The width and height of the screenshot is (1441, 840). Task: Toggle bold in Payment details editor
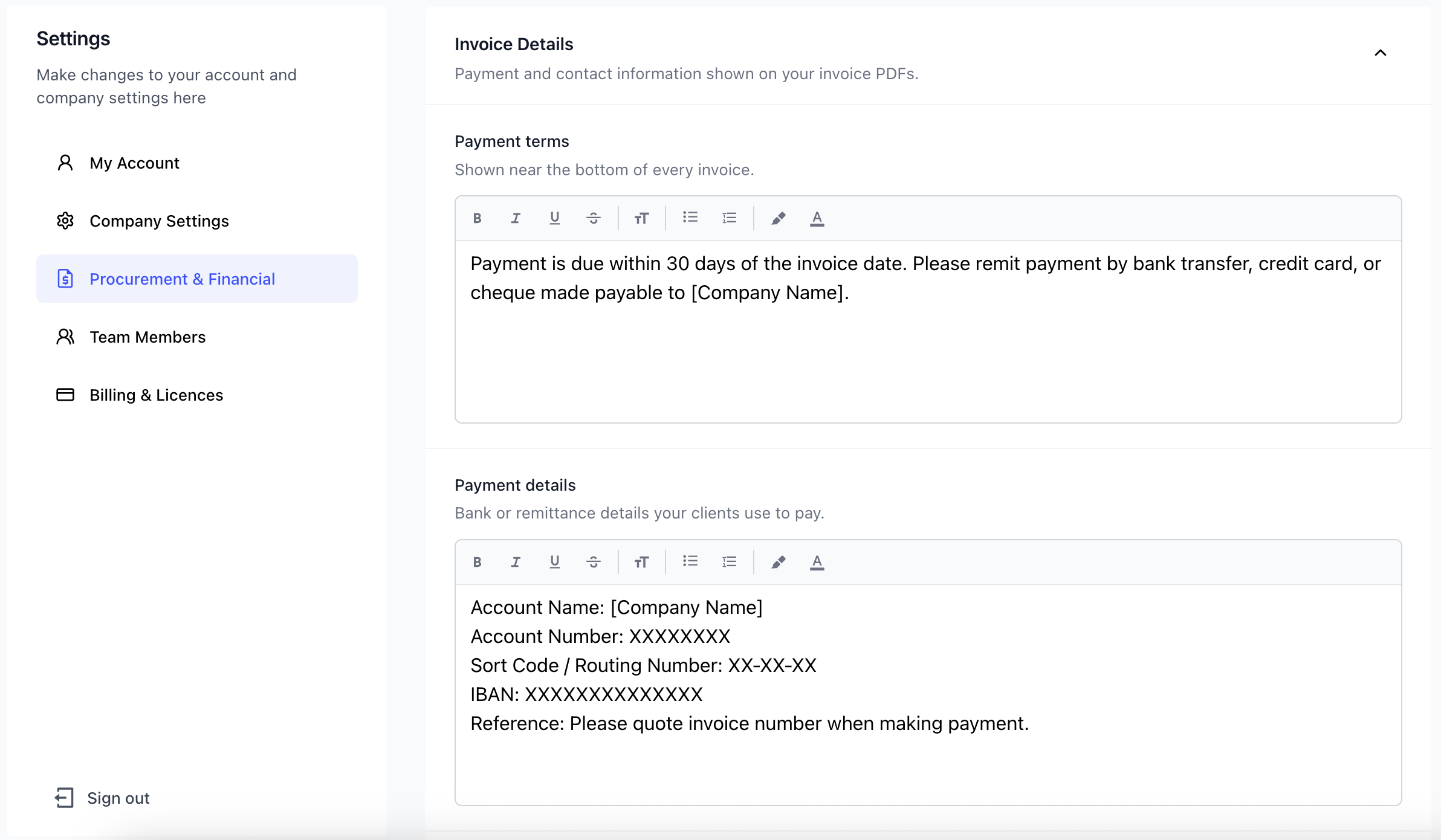click(x=477, y=562)
